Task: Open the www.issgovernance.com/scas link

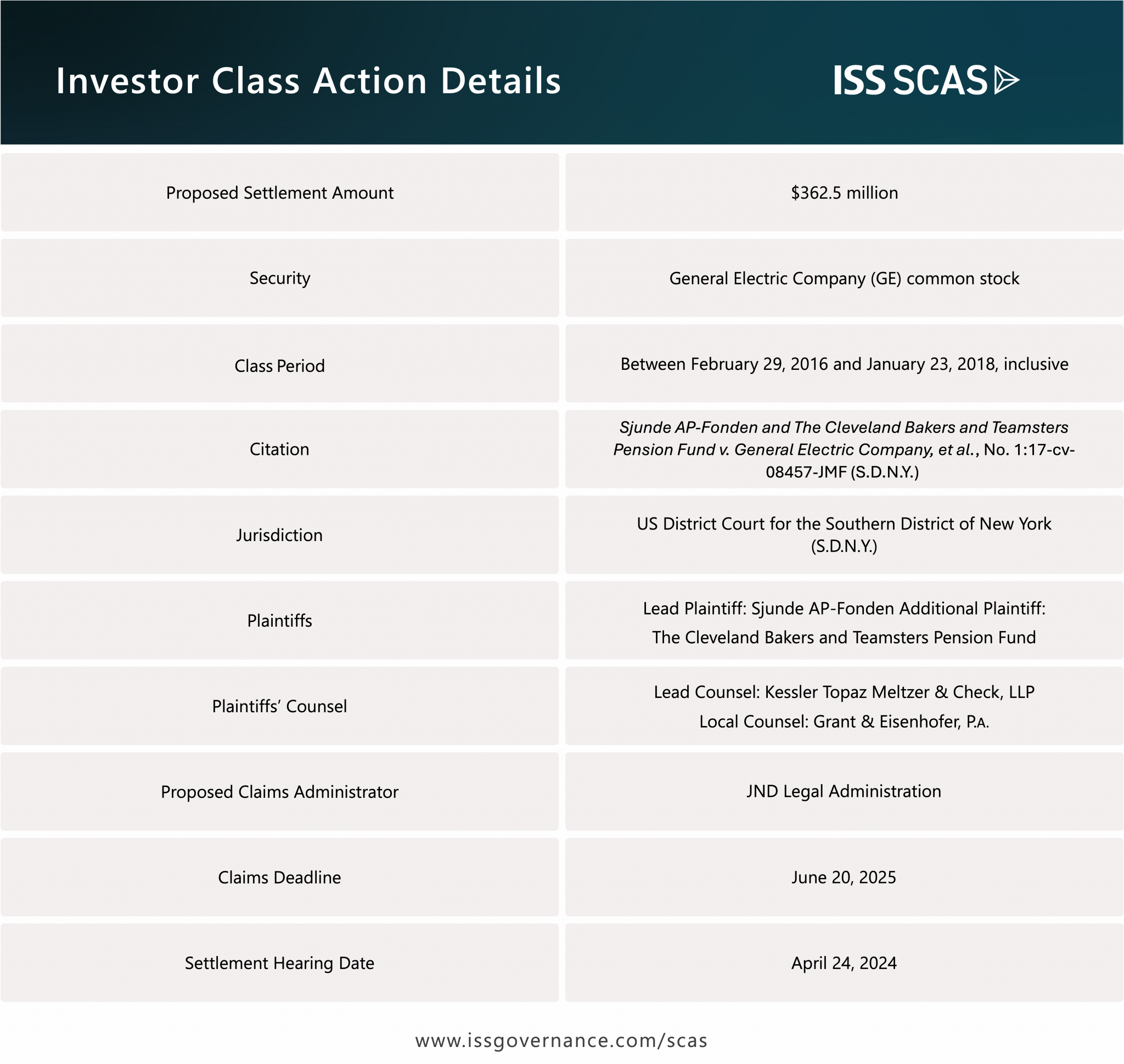Action: tap(561, 1041)
